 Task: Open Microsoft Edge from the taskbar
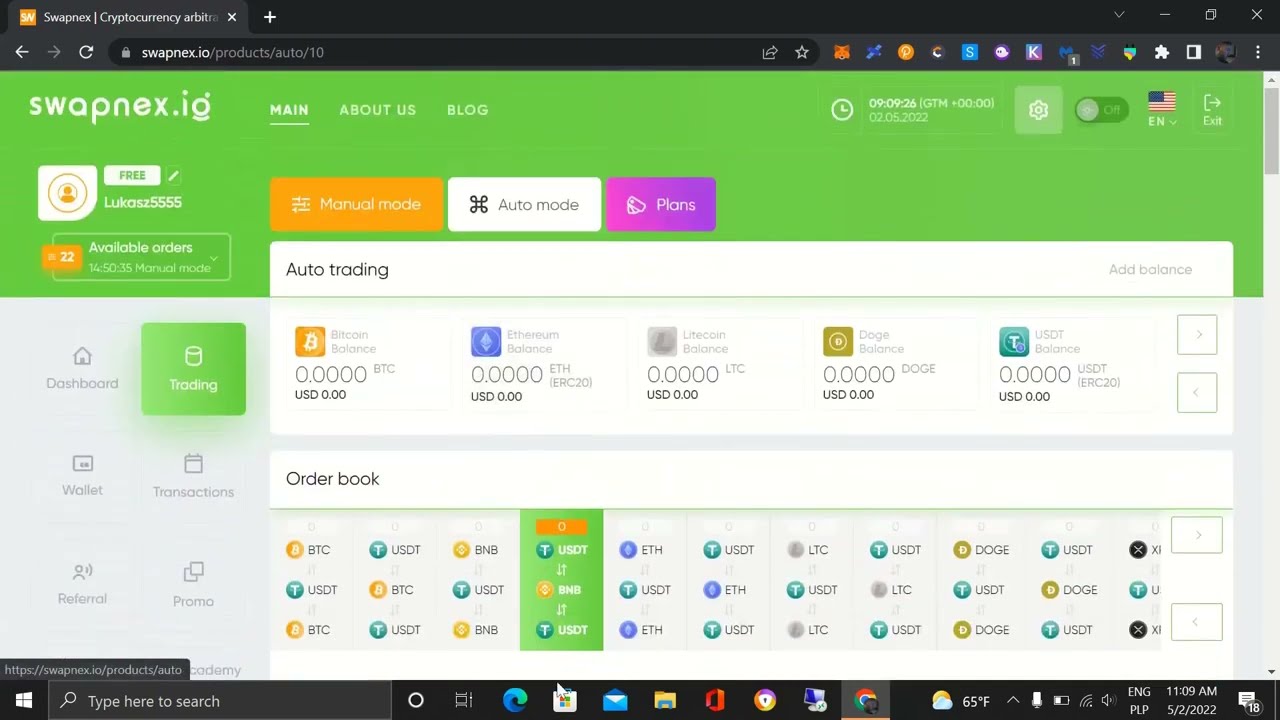click(515, 701)
